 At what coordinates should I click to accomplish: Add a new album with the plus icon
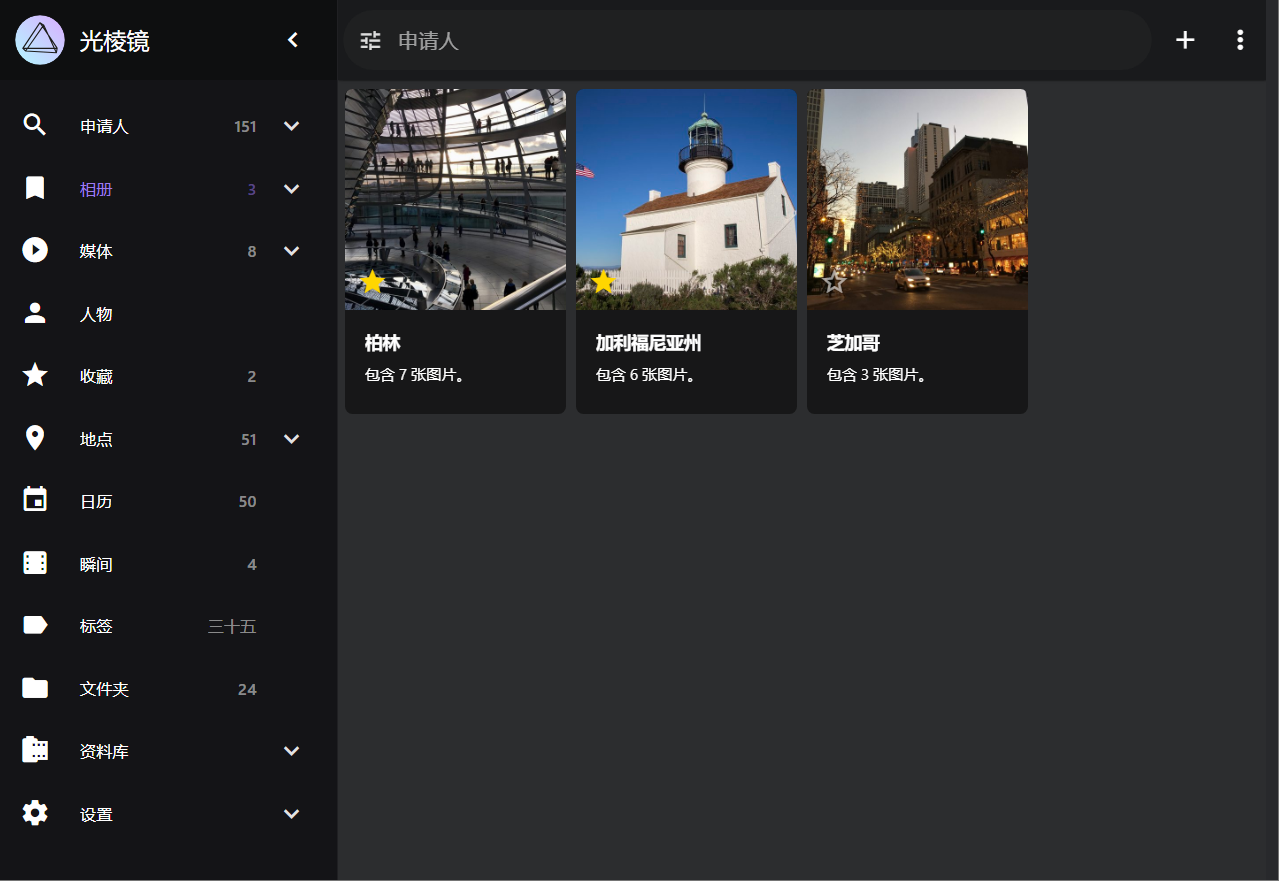(x=1185, y=40)
